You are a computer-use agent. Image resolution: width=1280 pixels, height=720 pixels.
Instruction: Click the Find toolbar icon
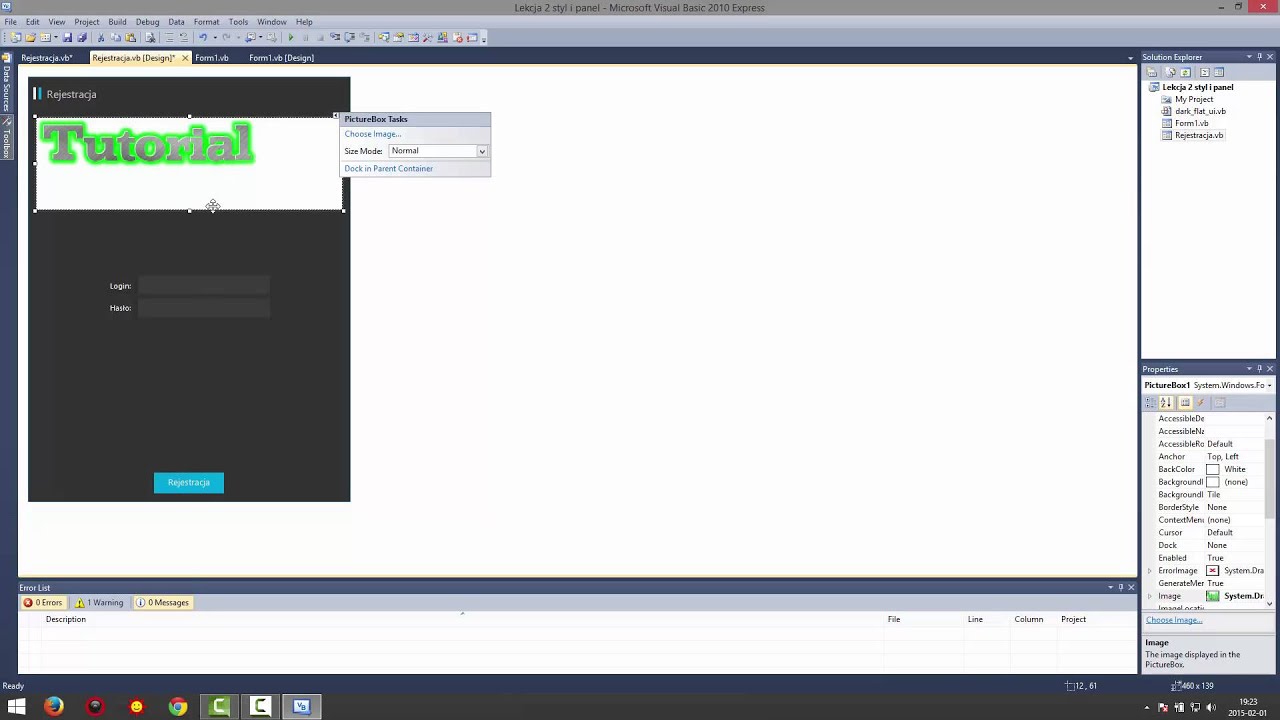[x=150, y=38]
